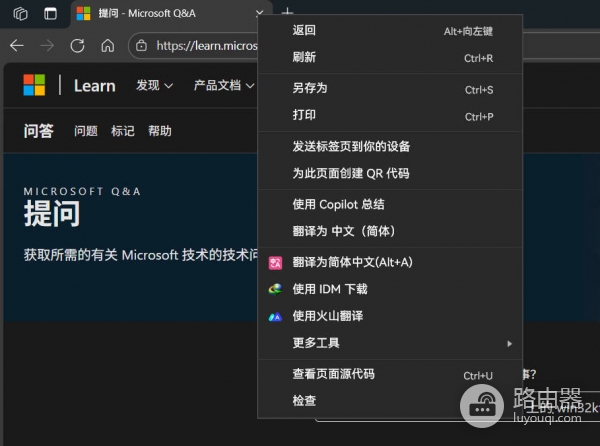Open the workspaces icon in the tab bar
The width and height of the screenshot is (600, 446).
click(21, 13)
